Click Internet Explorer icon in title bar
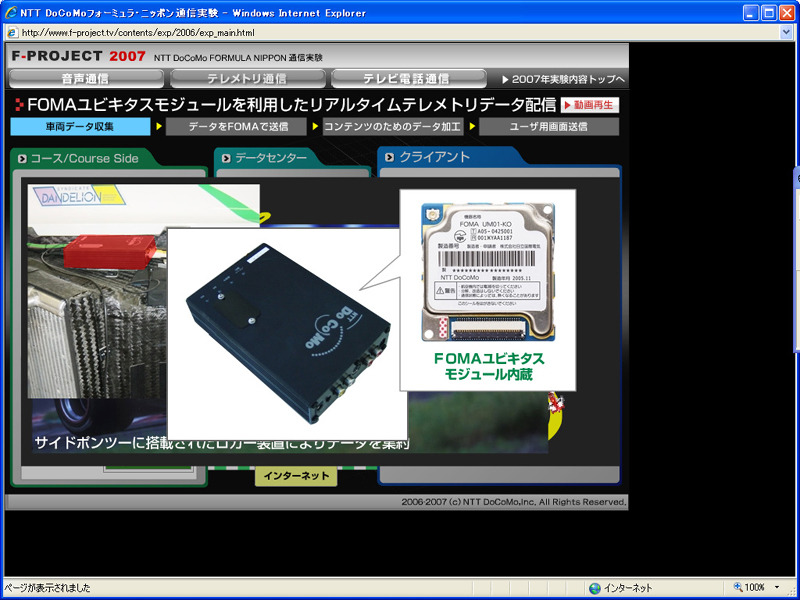This screenshot has width=800, height=600. (x=11, y=13)
